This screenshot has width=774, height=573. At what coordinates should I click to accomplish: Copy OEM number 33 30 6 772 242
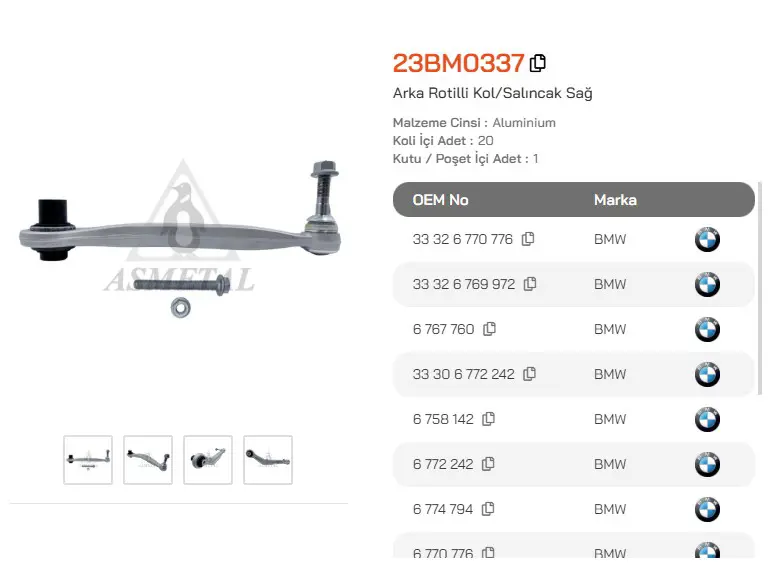(529, 374)
